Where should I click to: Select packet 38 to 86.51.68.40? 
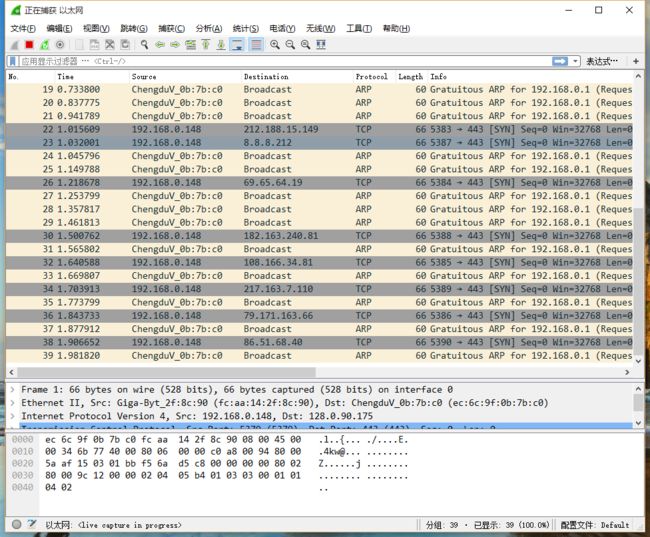click(x=319, y=343)
